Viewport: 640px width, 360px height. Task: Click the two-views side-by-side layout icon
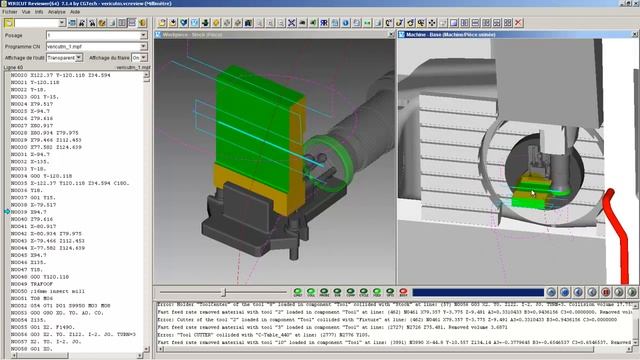pos(464,23)
